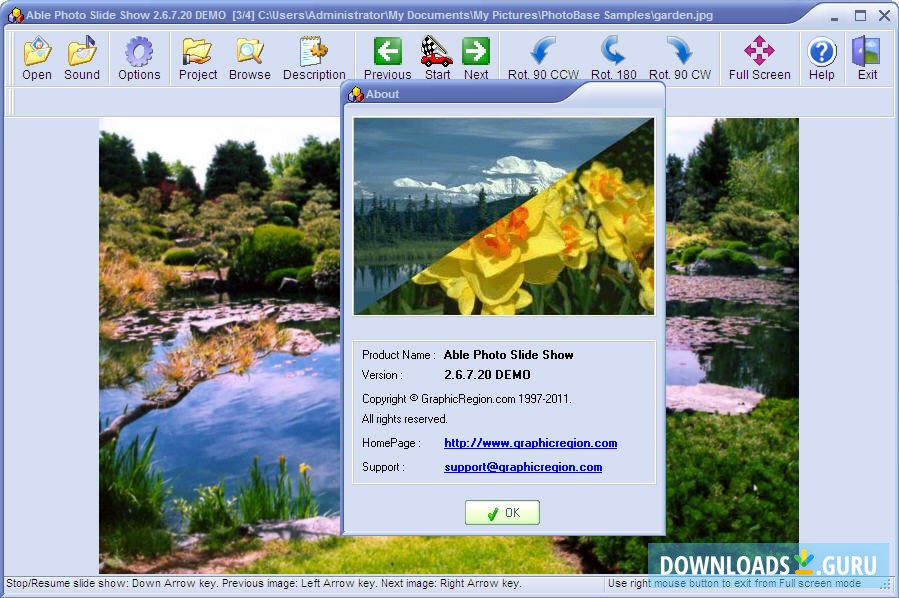Maximize the main application window
The height and width of the screenshot is (598, 899).
[x=860, y=15]
